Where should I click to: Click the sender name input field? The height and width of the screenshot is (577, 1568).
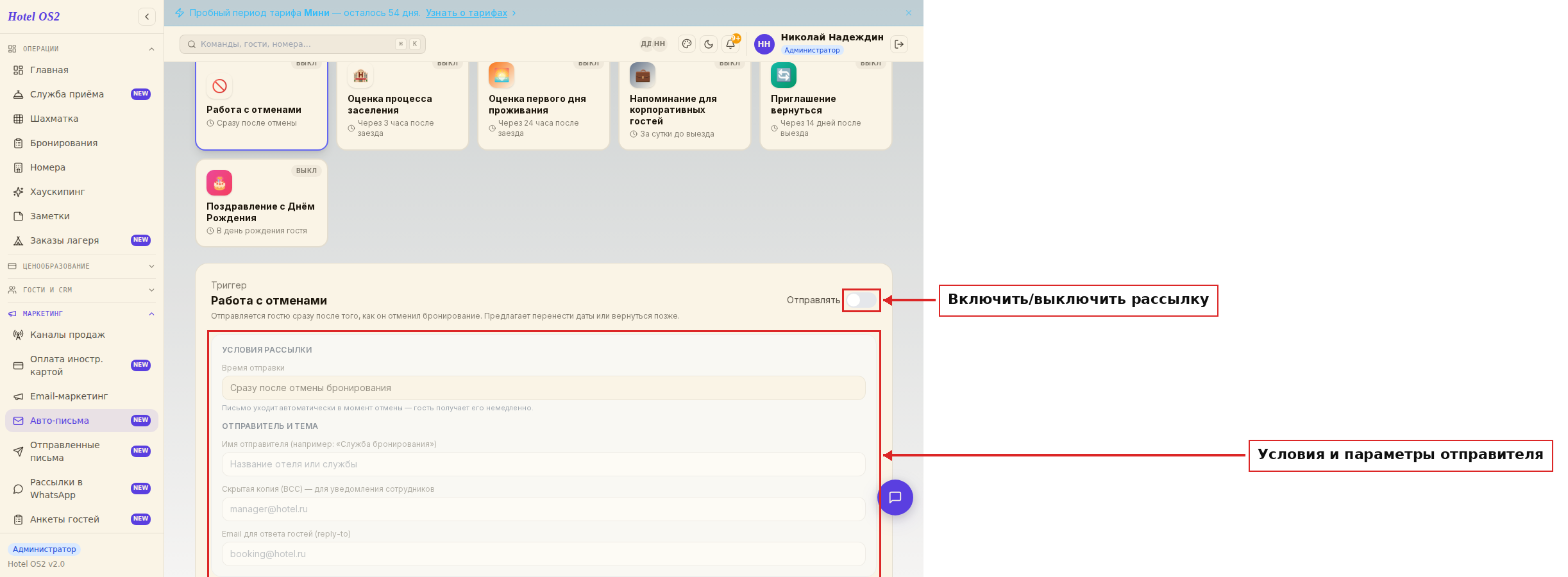pyautogui.click(x=543, y=464)
